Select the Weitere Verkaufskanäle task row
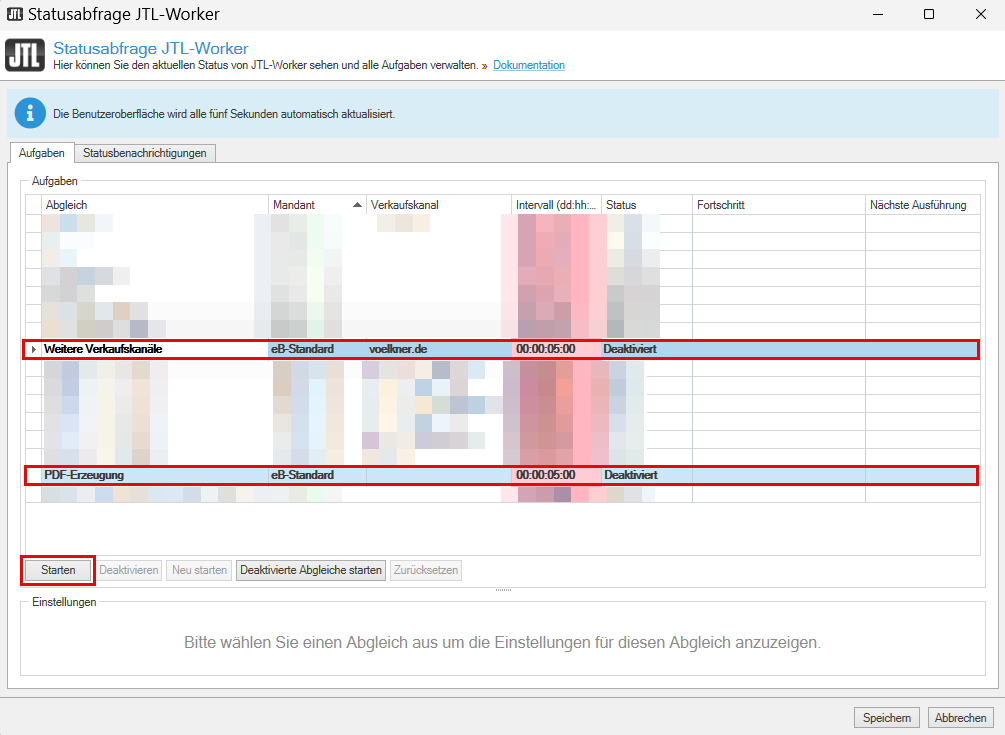The height and width of the screenshot is (735, 1005). pyautogui.click(x=150, y=349)
